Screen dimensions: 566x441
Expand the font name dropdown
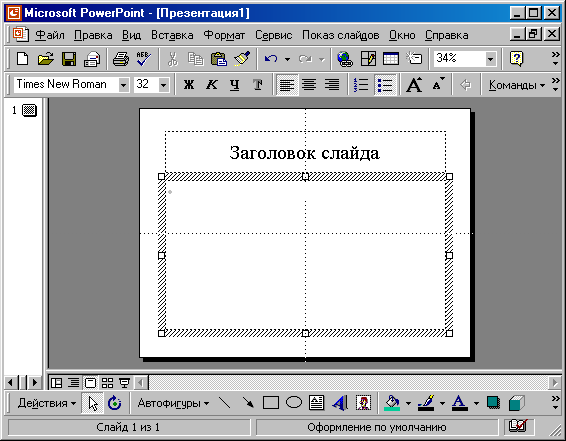pyautogui.click(x=123, y=85)
